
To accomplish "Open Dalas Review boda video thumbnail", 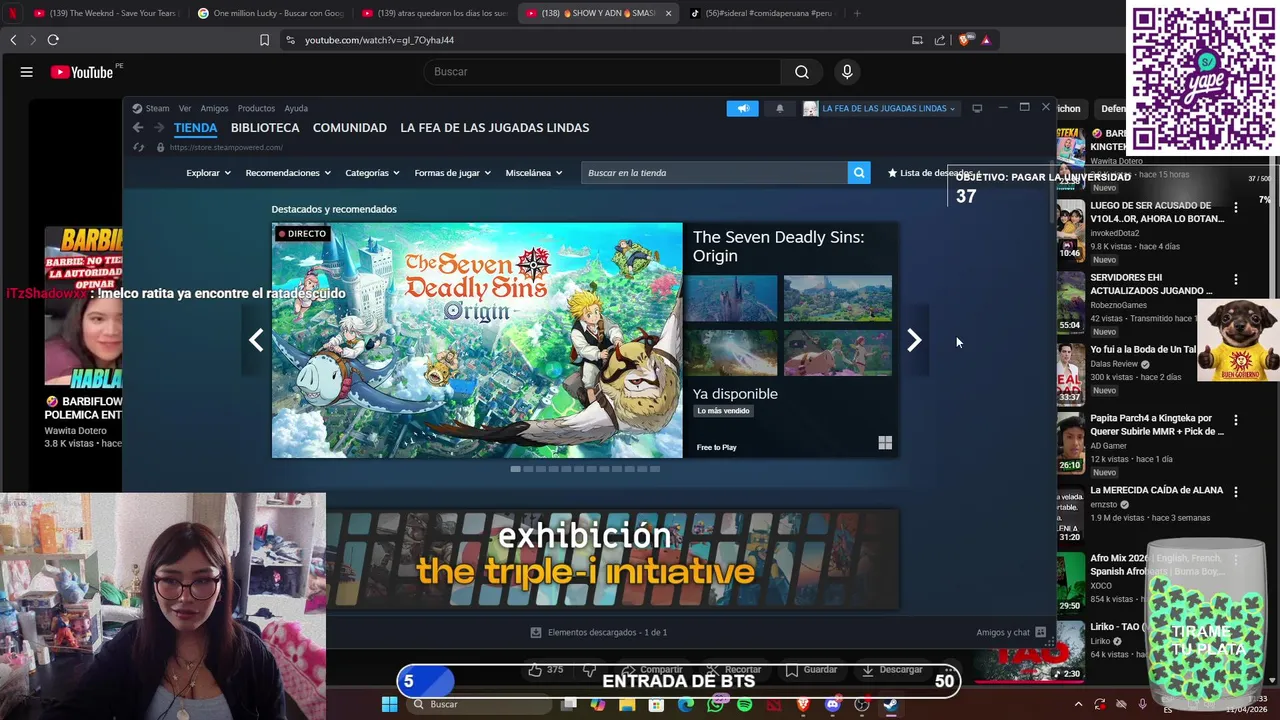I will 1071,374.
